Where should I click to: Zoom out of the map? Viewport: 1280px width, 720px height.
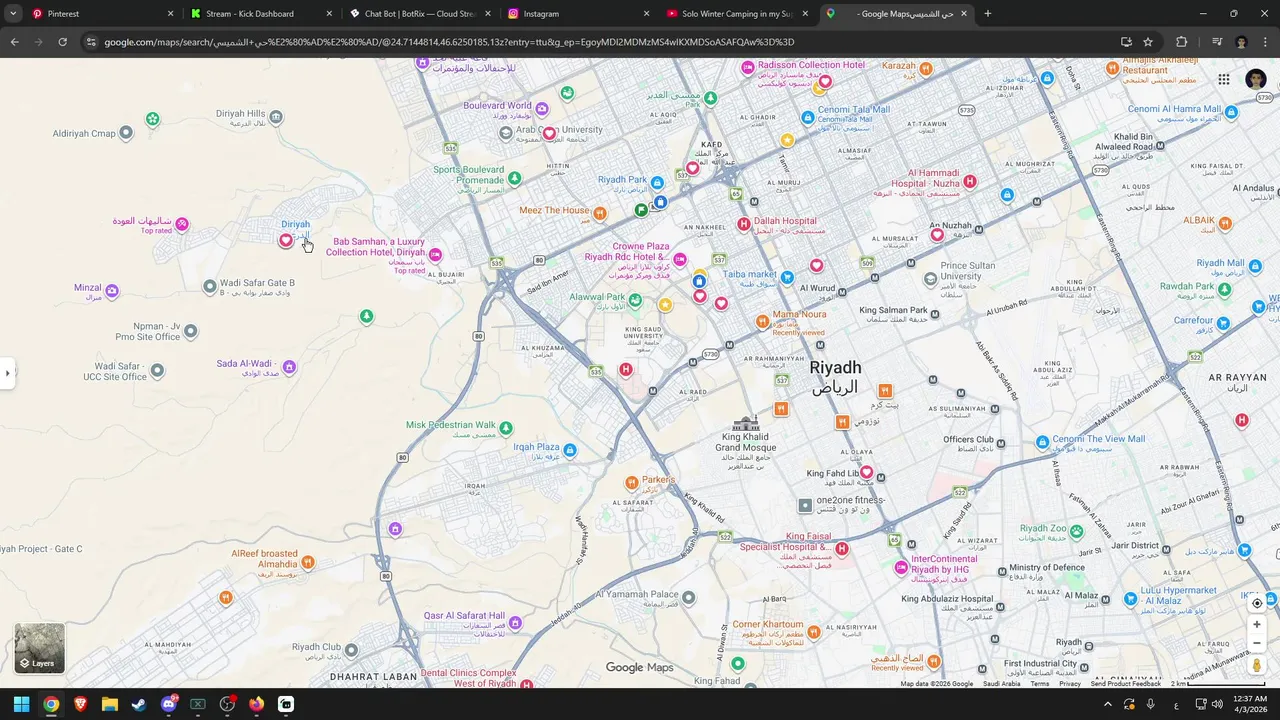(1257, 643)
